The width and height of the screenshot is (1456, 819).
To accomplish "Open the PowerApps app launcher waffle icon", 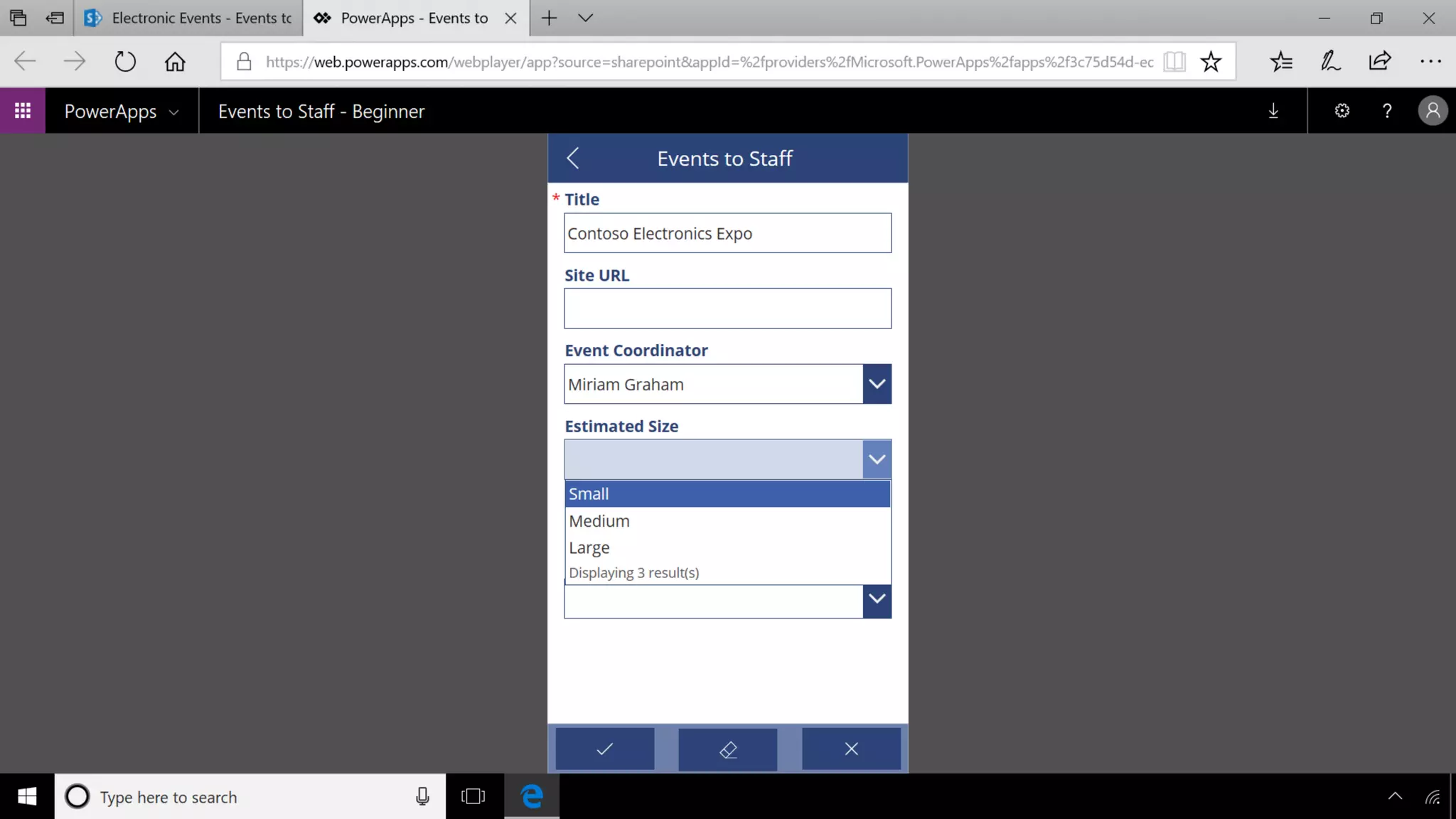I will pyautogui.click(x=23, y=111).
